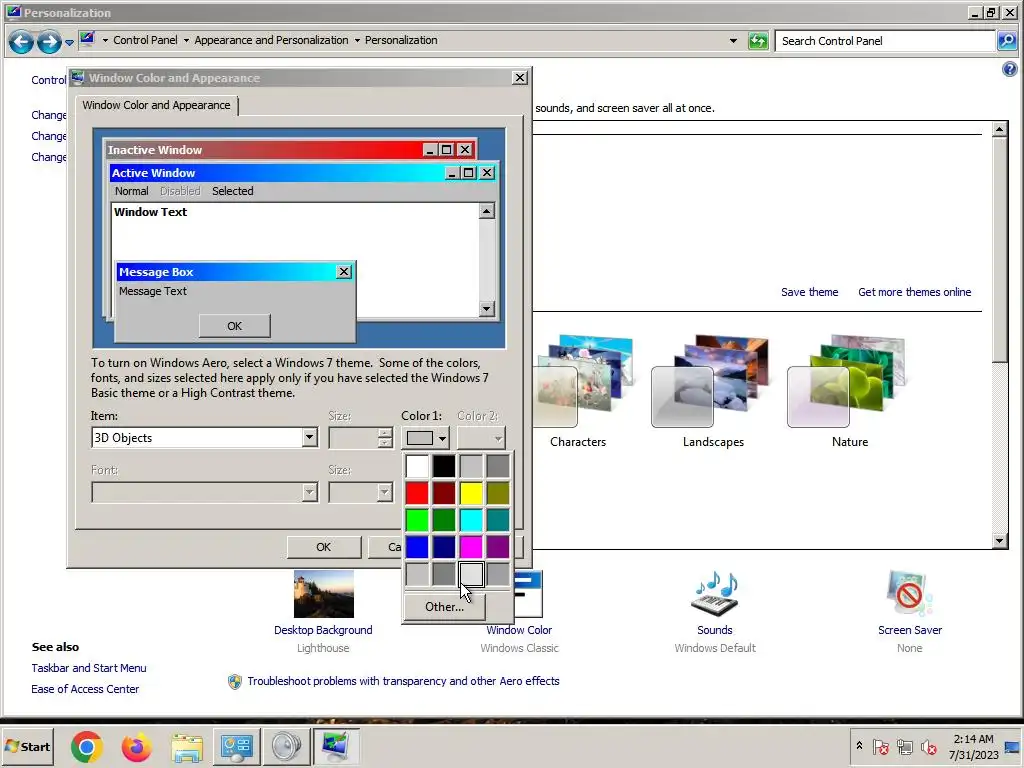Image resolution: width=1024 pixels, height=768 pixels.
Task: Pick the black color swatch
Action: 444,466
